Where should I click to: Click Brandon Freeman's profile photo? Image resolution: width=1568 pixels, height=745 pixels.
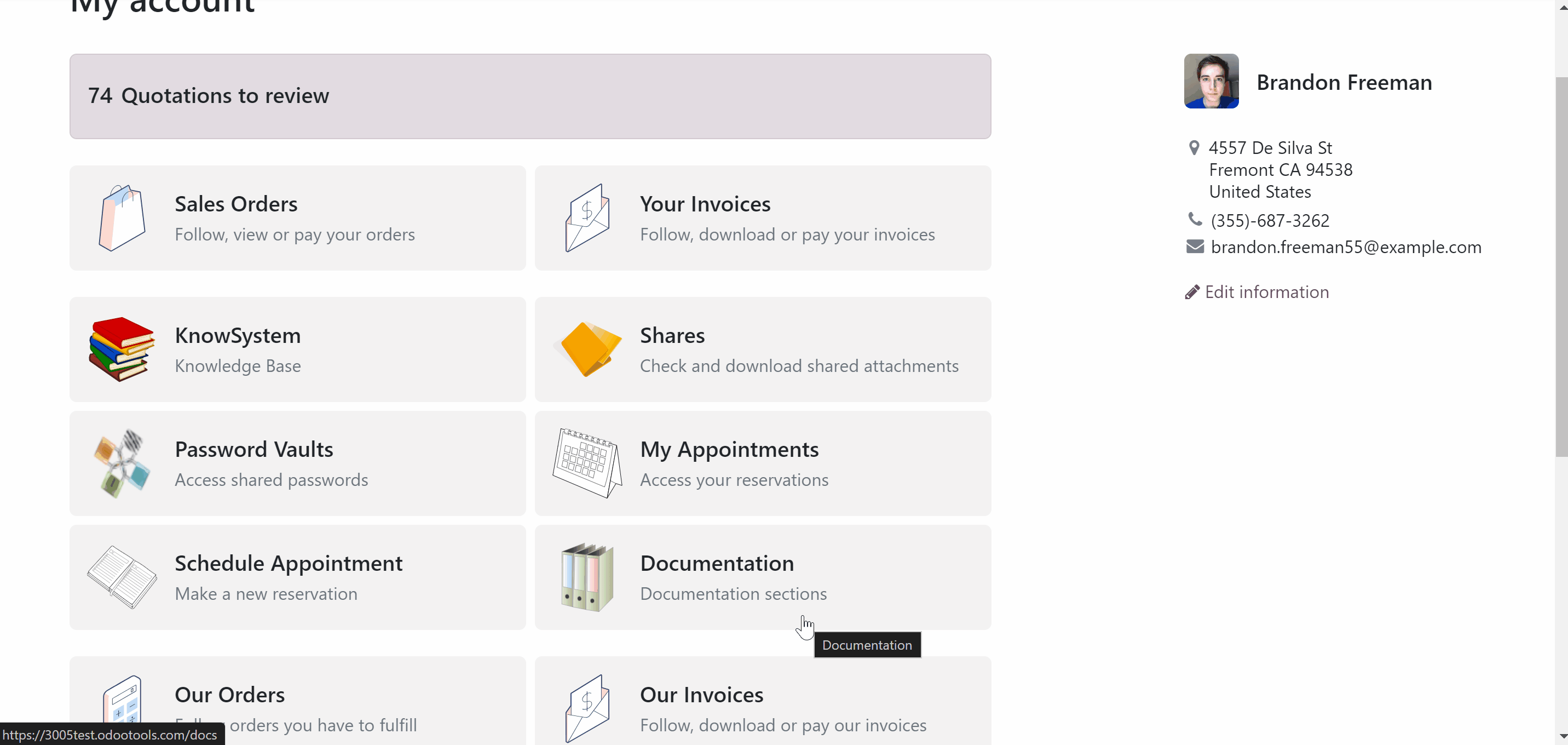1211,81
